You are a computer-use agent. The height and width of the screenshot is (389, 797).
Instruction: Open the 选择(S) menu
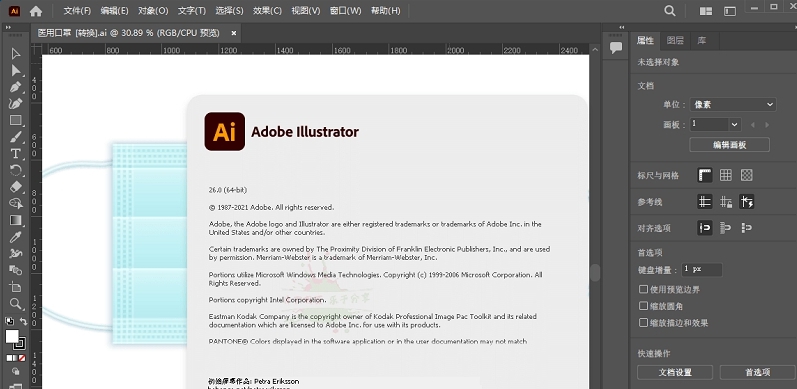coord(229,11)
